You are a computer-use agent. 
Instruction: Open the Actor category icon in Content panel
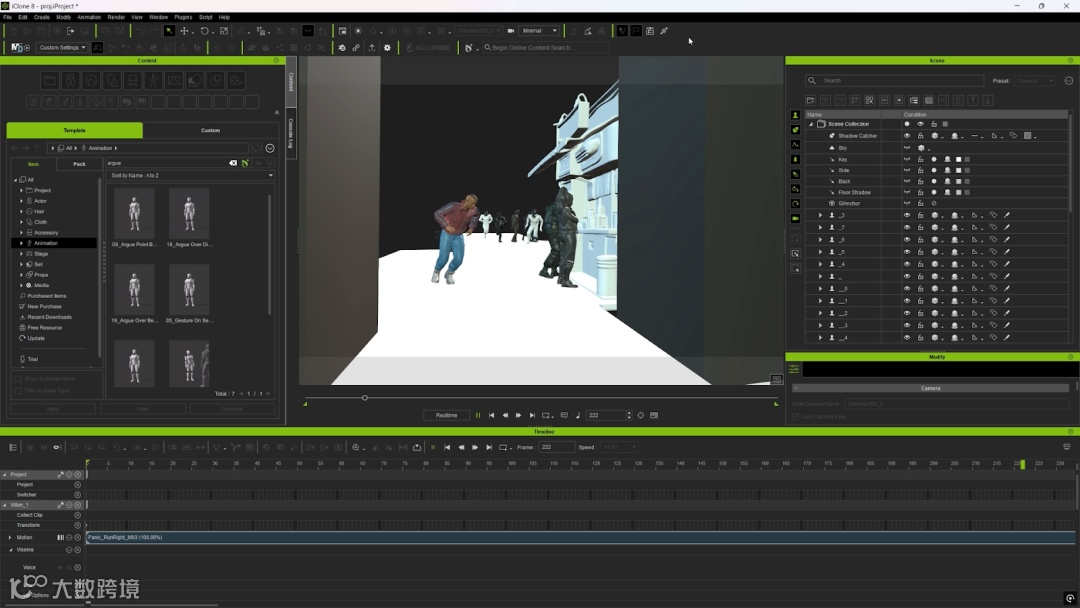pyautogui.click(x=70, y=80)
